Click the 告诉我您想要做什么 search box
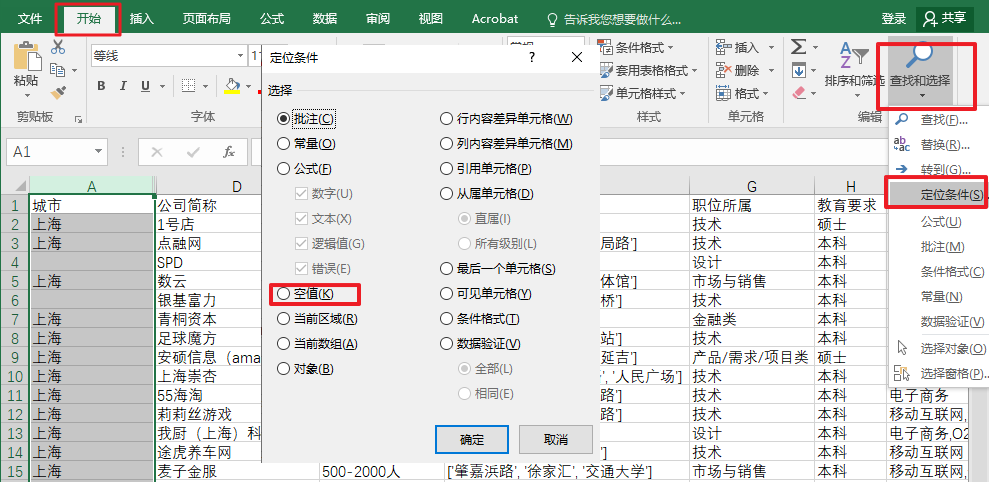This screenshot has height=482, width=989. (614, 20)
